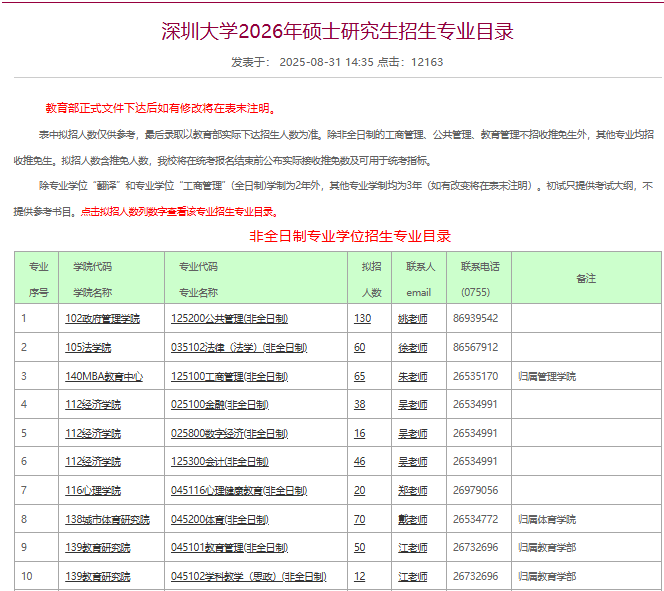Image resolution: width=664 pixels, height=591 pixels.
Task: Open the 102政府管理学院 college link
Action: [x=102, y=318]
